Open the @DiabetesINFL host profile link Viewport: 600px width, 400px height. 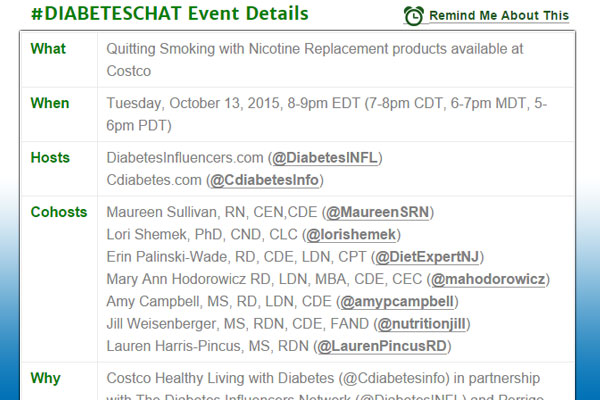pyautogui.click(x=325, y=158)
